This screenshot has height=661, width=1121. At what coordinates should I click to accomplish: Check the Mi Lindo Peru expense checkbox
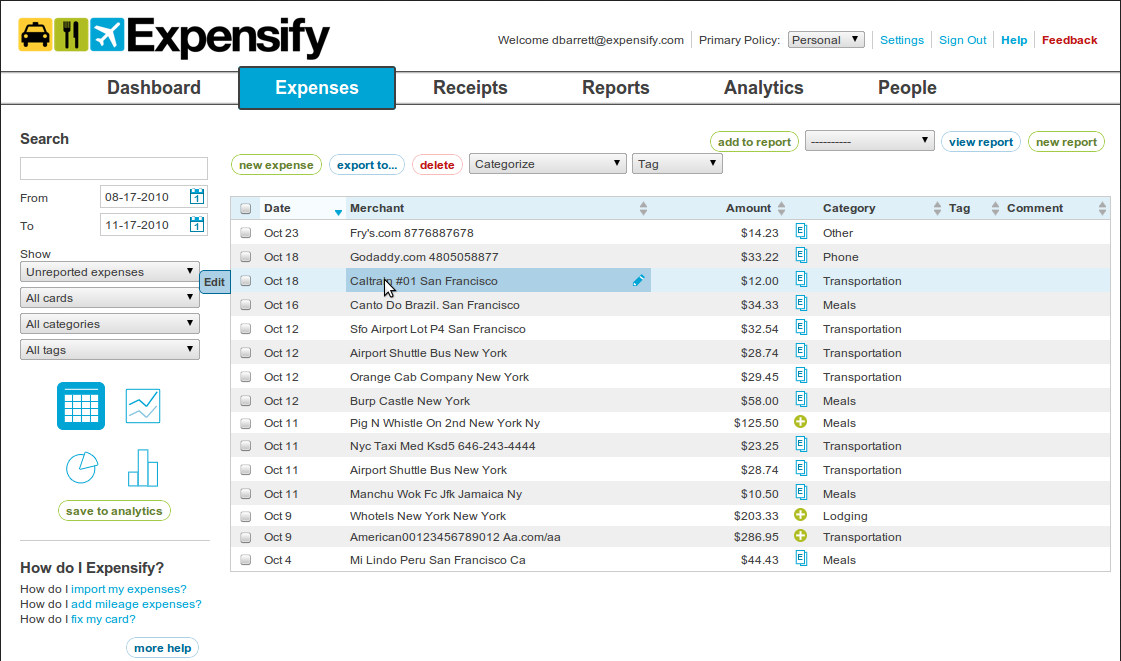click(245, 559)
